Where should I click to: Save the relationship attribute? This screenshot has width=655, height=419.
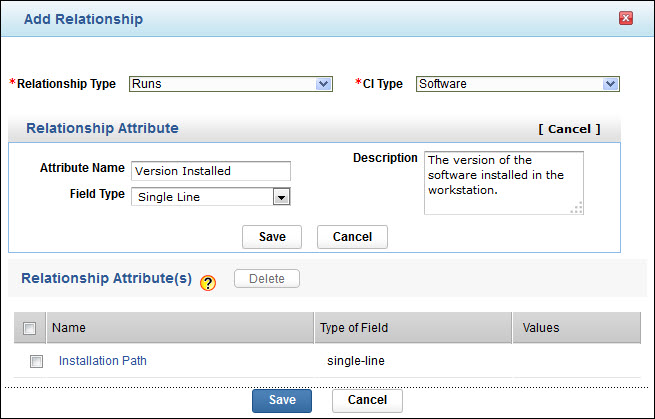[x=272, y=237]
